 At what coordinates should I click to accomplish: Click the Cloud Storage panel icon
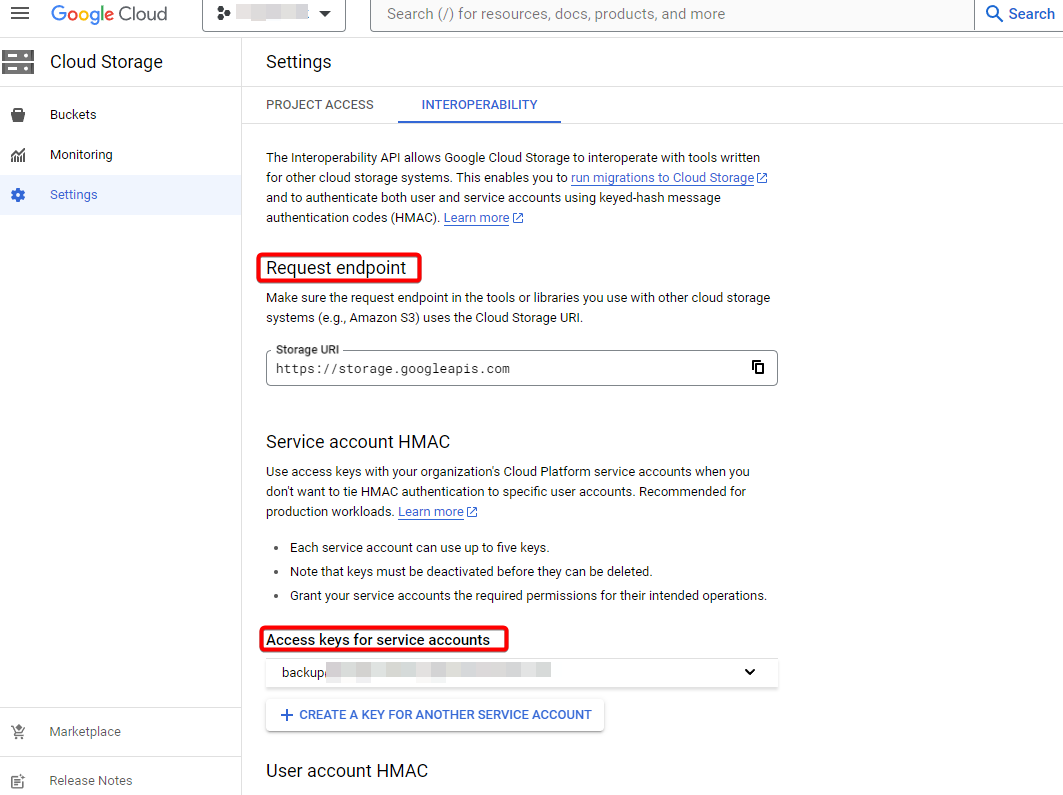(18, 62)
